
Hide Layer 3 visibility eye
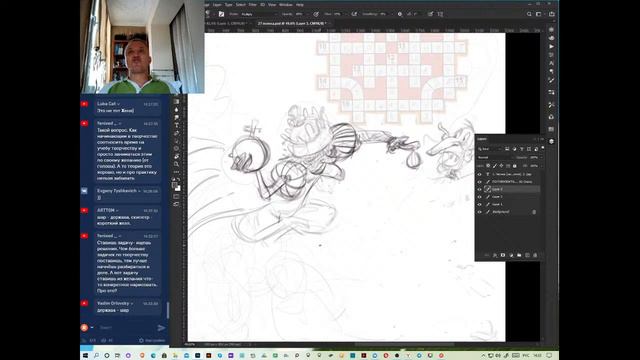tap(480, 189)
